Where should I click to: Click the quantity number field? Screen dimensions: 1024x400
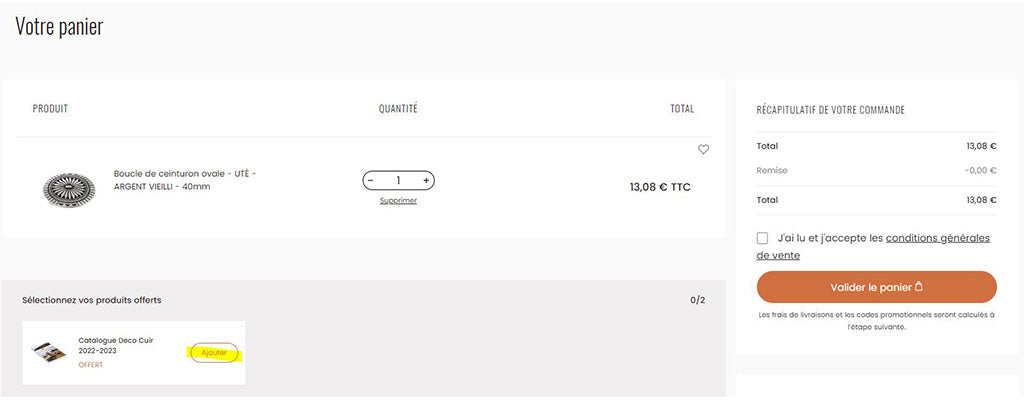398,181
